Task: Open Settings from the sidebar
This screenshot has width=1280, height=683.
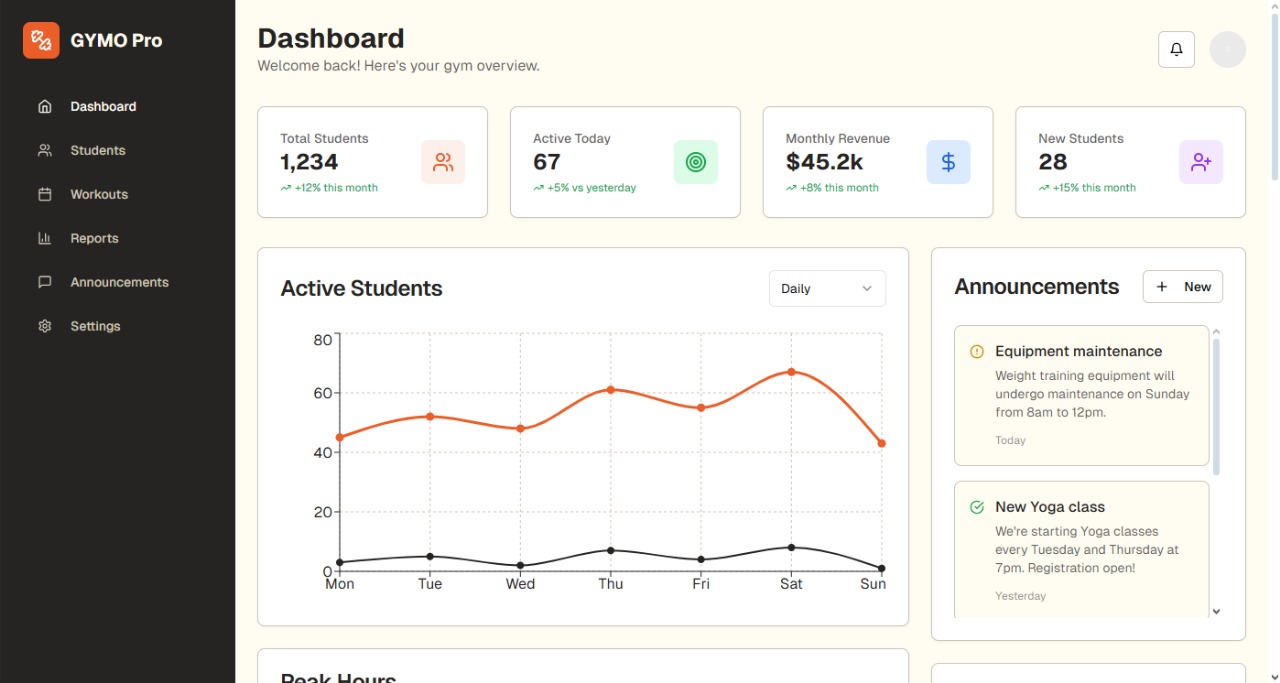Action: [117, 326]
